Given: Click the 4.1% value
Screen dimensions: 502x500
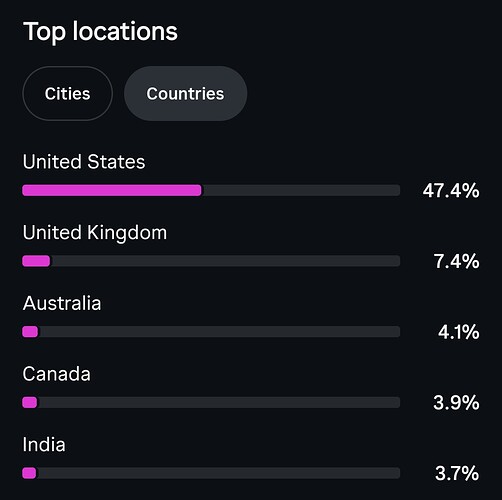Looking at the screenshot, I should coord(459,332).
